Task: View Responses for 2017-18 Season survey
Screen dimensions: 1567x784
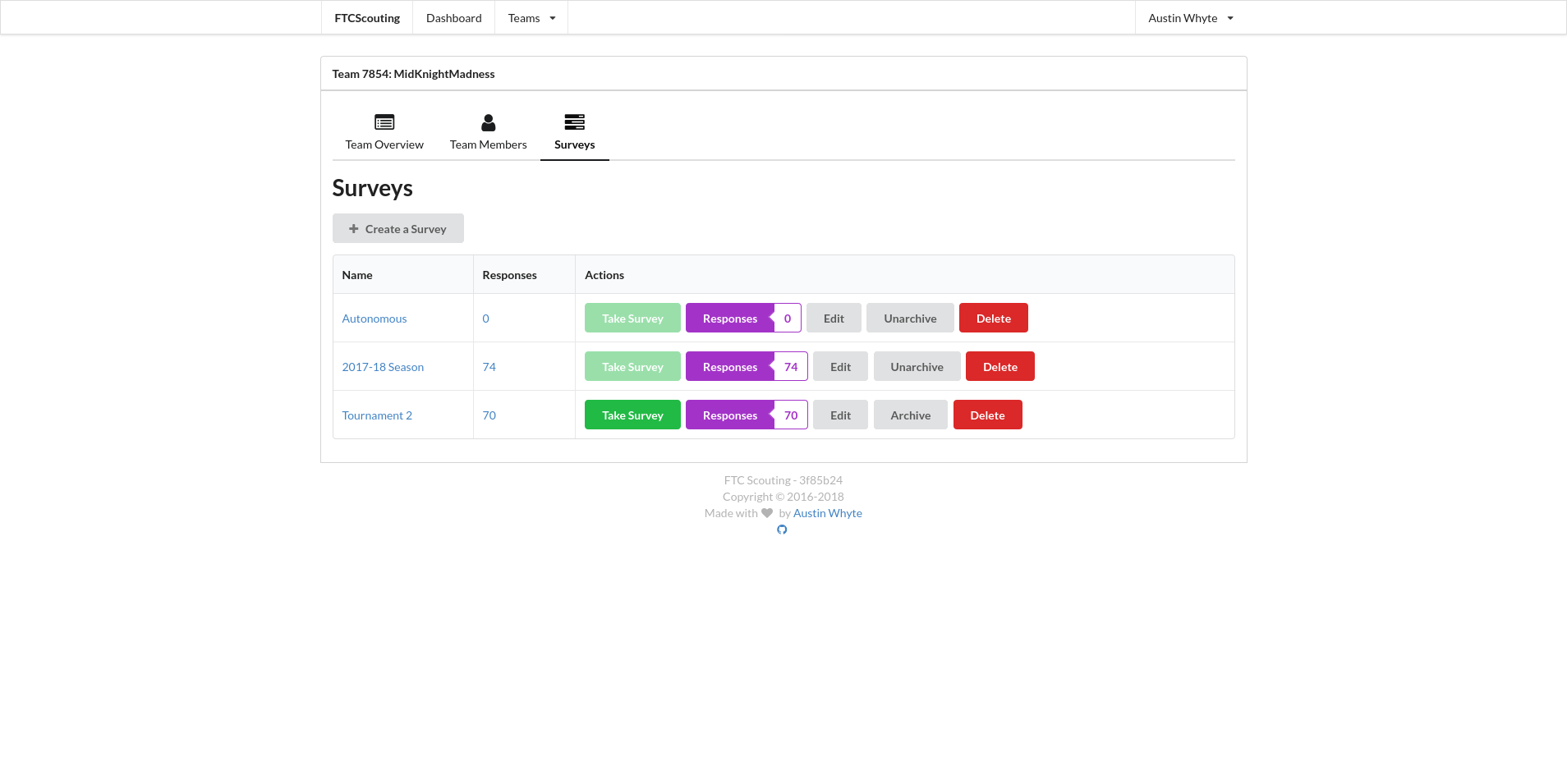Action: click(x=729, y=367)
